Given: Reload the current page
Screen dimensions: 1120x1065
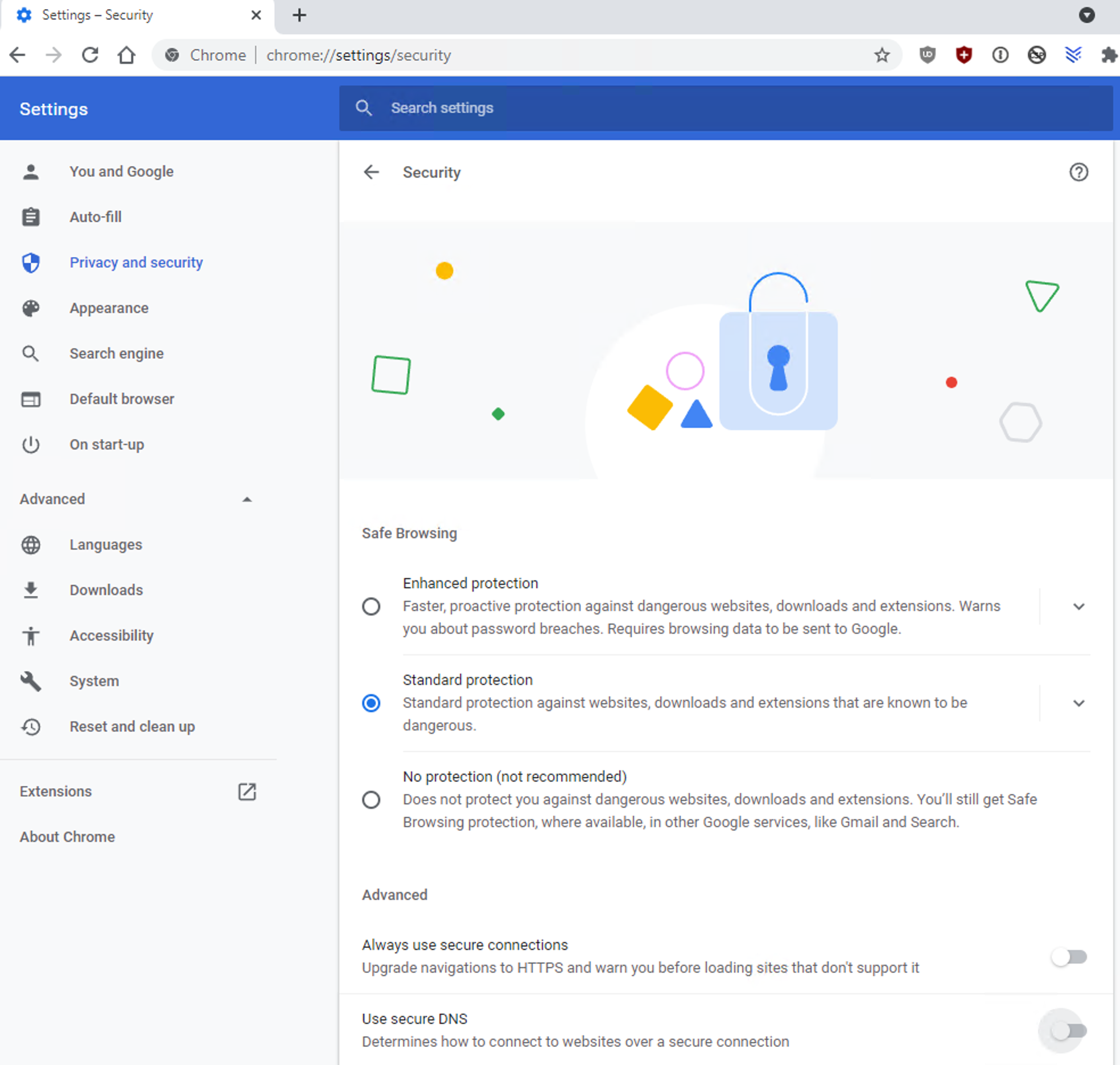Looking at the screenshot, I should 90,55.
